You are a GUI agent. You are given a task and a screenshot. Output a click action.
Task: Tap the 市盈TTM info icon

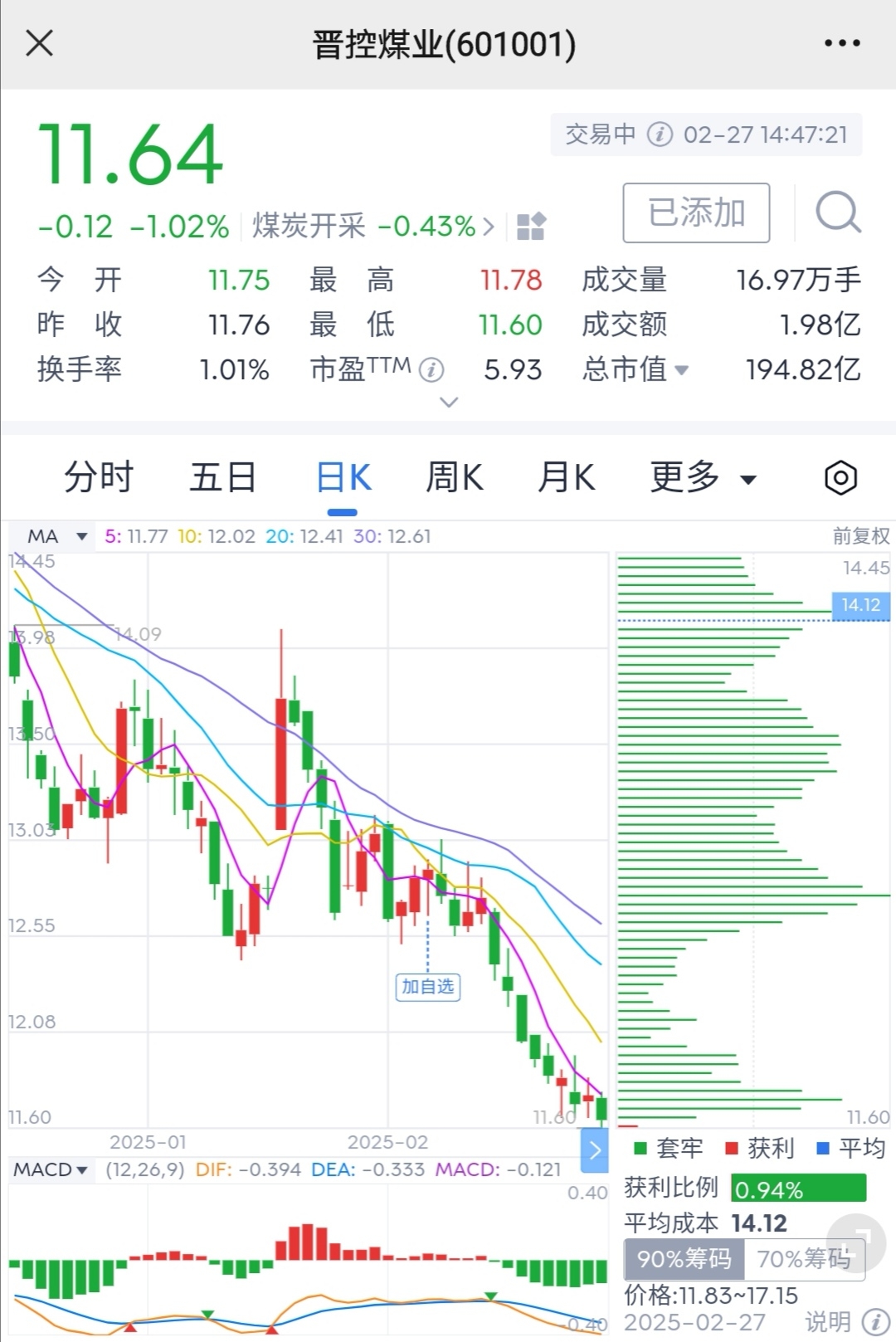[x=431, y=369]
